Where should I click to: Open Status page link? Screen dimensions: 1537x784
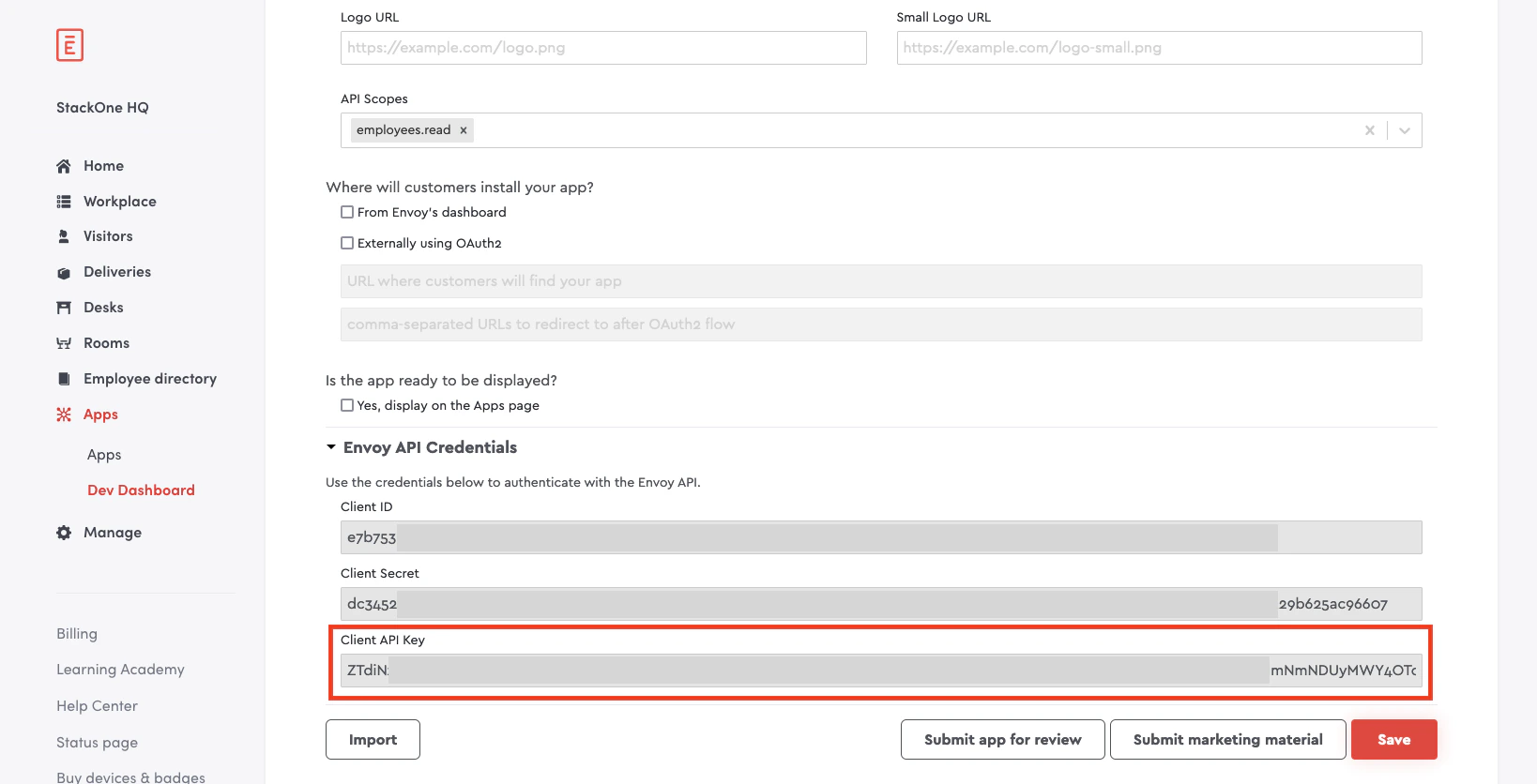[x=97, y=743]
